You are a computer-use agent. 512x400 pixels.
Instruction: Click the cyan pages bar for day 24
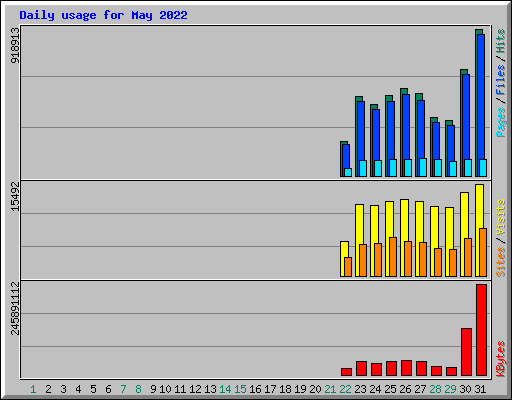378,168
